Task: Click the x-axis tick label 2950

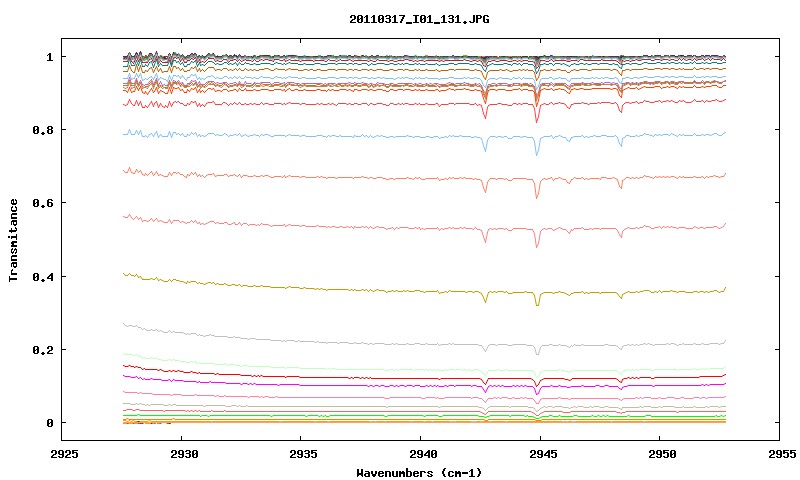Action: point(662,454)
